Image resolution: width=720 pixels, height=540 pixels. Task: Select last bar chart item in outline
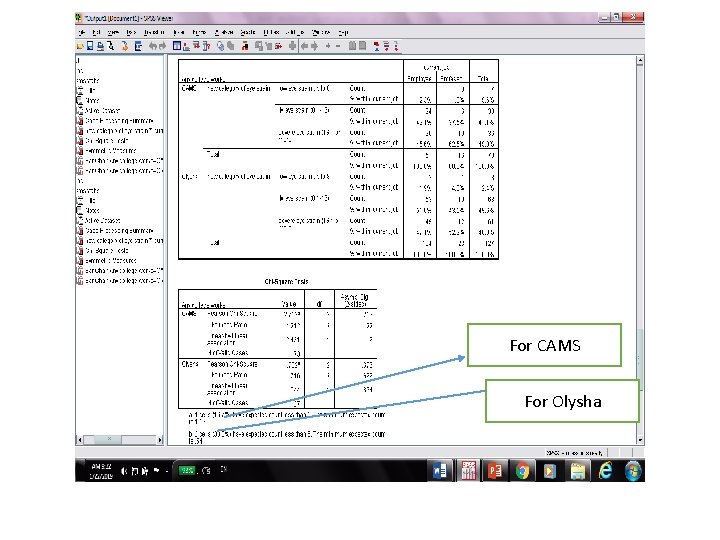point(124,281)
